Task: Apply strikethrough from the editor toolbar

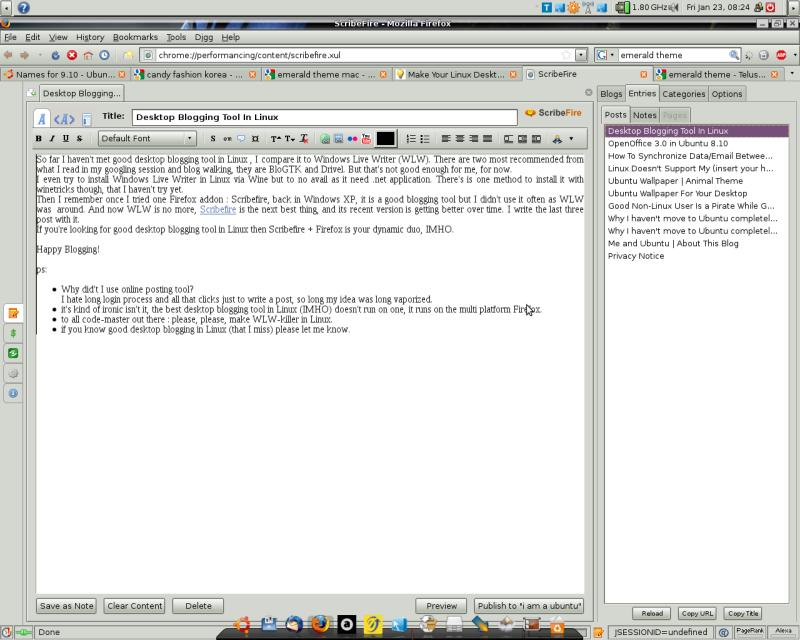Action: click(79, 138)
